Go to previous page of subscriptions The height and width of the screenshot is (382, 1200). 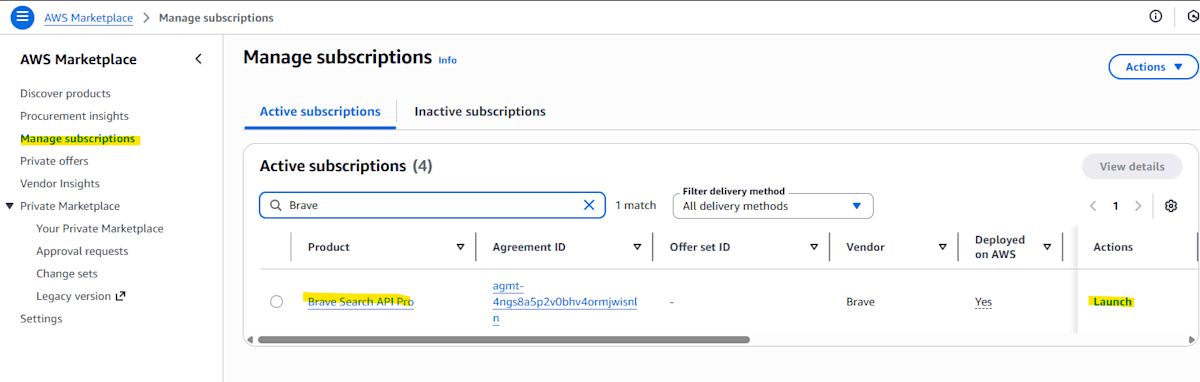coord(1094,206)
